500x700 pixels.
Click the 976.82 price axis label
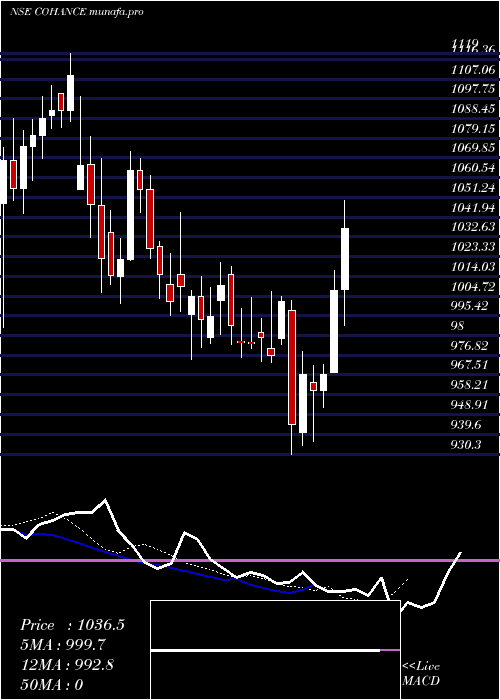[x=470, y=345]
